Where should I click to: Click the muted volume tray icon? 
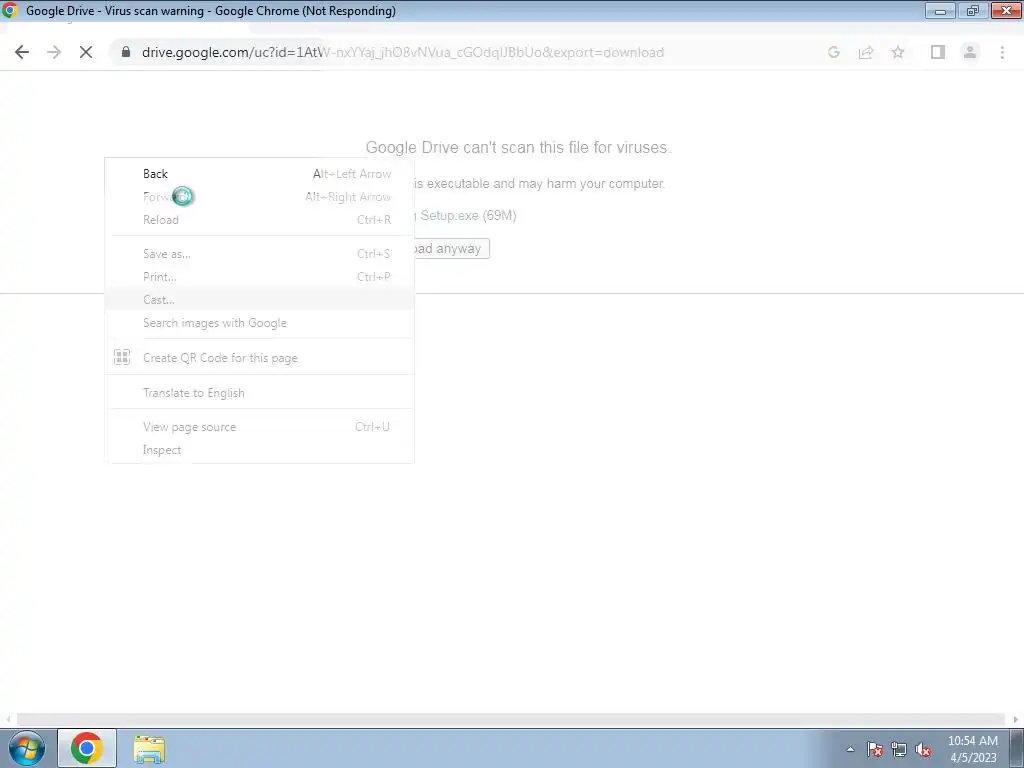pos(923,749)
